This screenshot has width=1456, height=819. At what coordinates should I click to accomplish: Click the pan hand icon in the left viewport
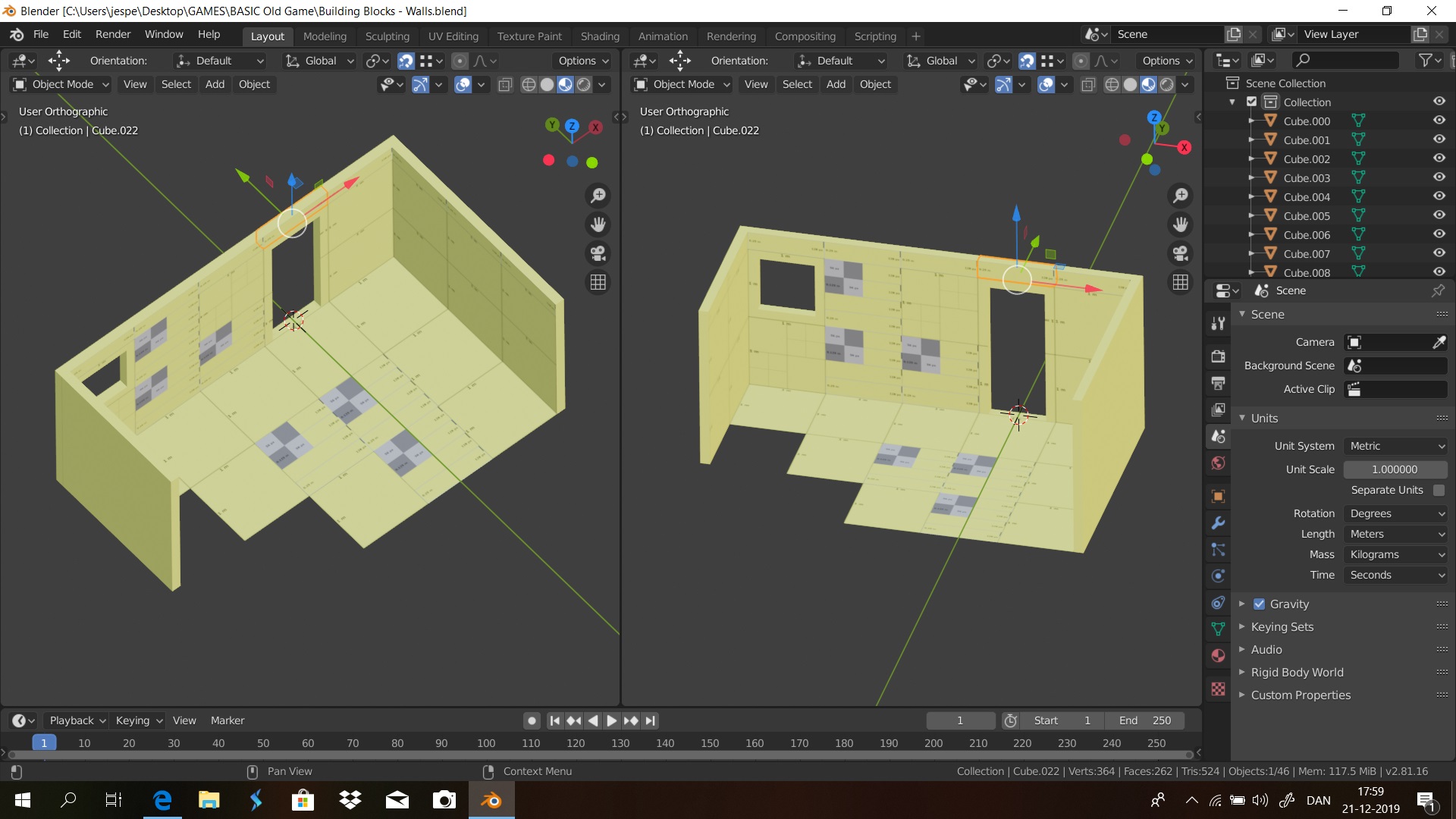(x=598, y=224)
